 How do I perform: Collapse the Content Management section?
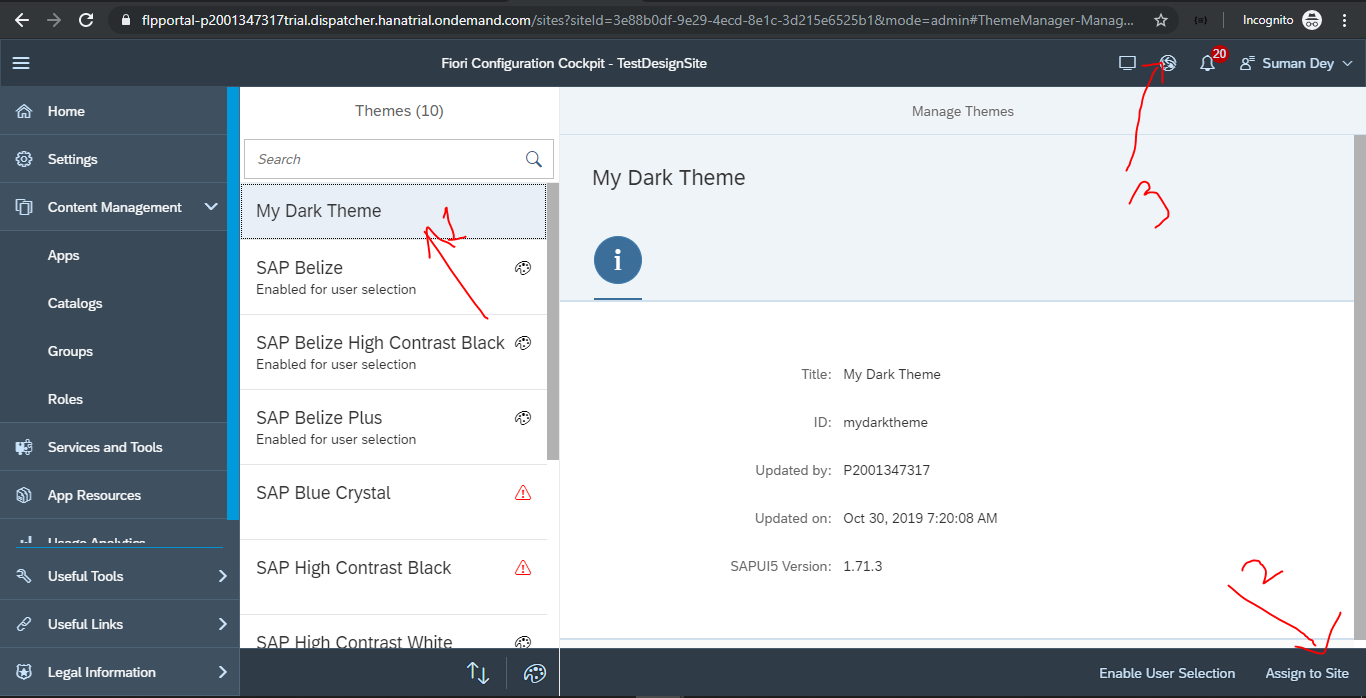[x=211, y=207]
